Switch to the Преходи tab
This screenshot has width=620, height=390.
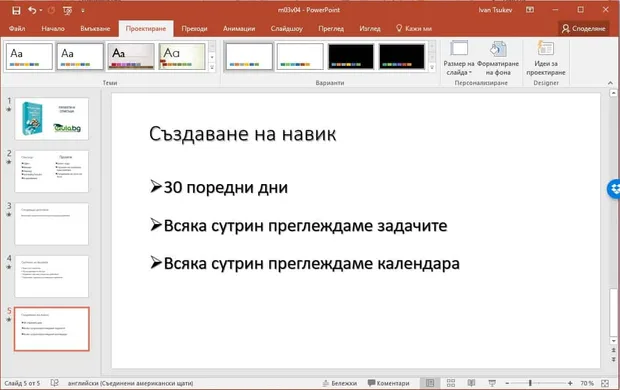coord(194,28)
